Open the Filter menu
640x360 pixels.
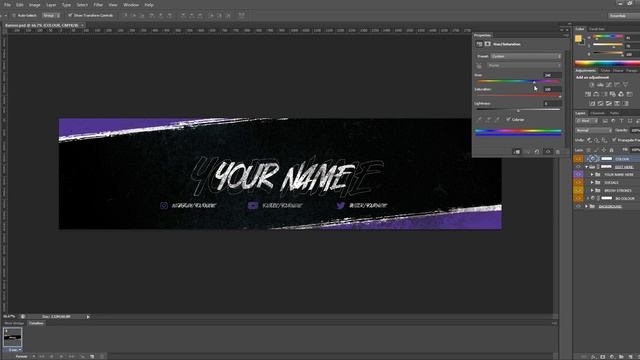98,5
